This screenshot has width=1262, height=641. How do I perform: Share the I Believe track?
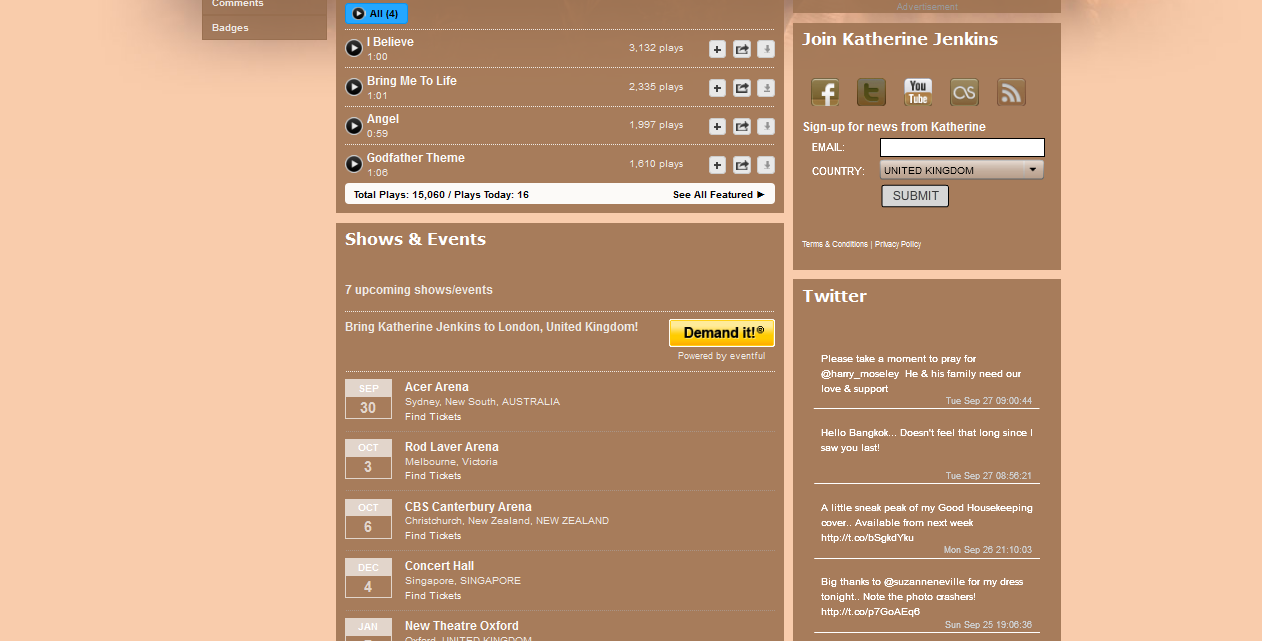[x=742, y=48]
